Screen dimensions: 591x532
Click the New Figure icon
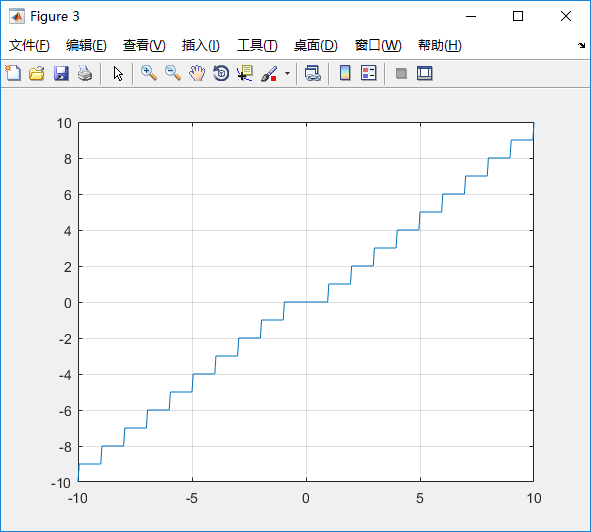(13, 73)
